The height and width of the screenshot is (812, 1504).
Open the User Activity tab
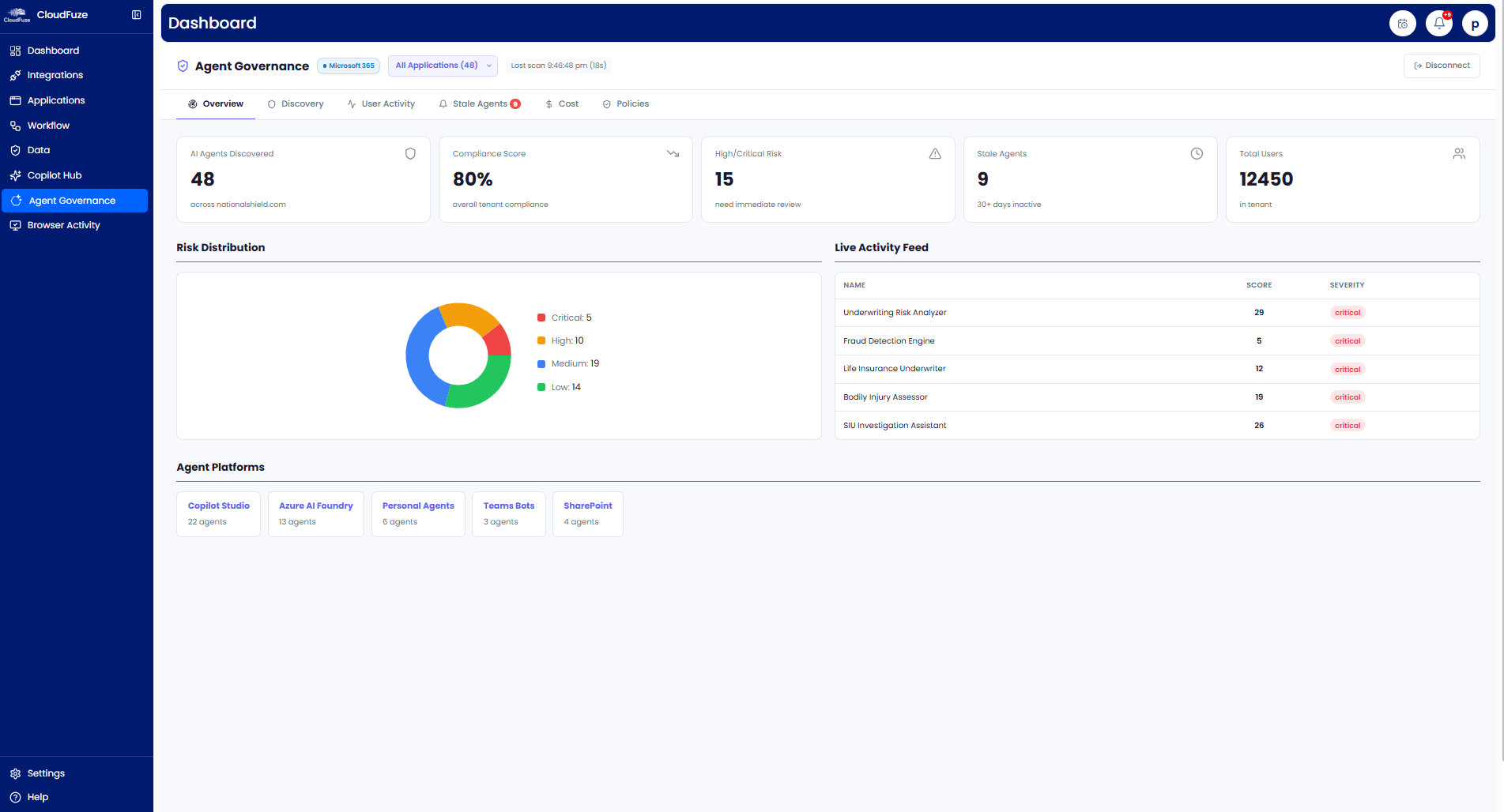click(381, 104)
